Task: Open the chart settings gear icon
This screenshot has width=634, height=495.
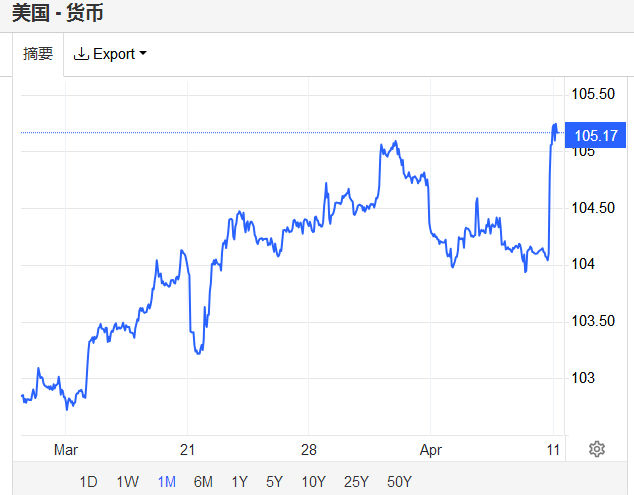Action: tap(597, 449)
